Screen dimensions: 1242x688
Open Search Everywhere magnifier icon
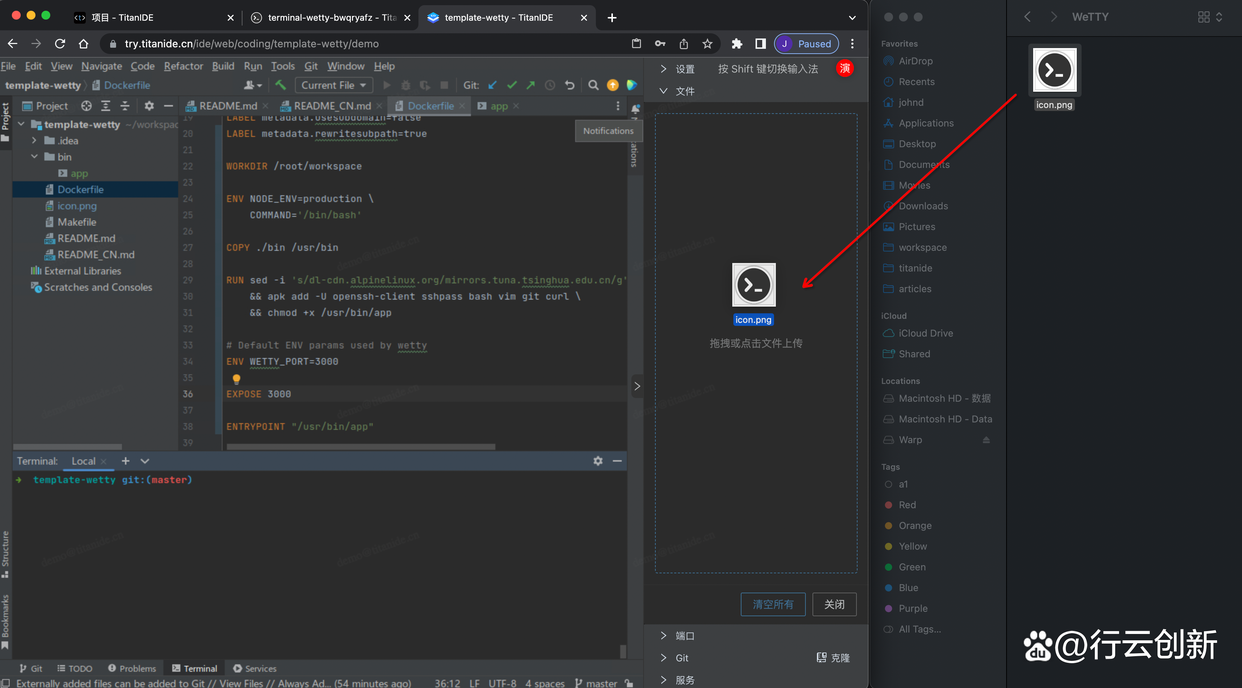click(x=593, y=86)
